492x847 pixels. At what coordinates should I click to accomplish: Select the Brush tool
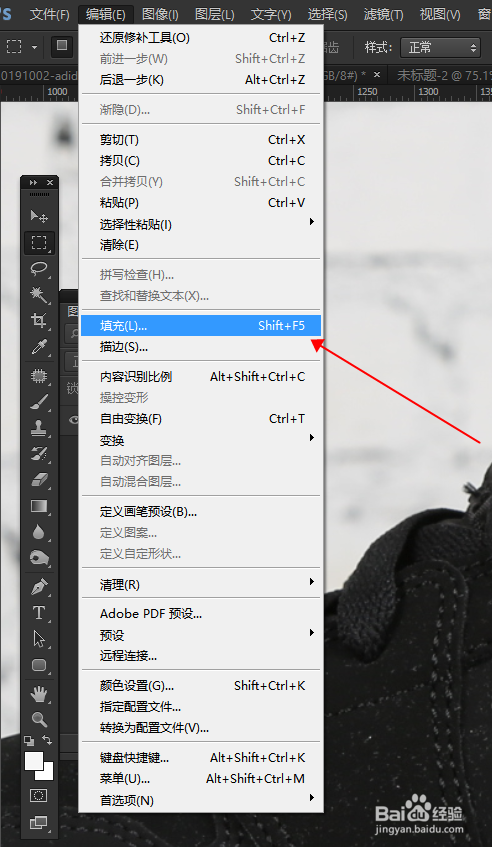coord(39,402)
